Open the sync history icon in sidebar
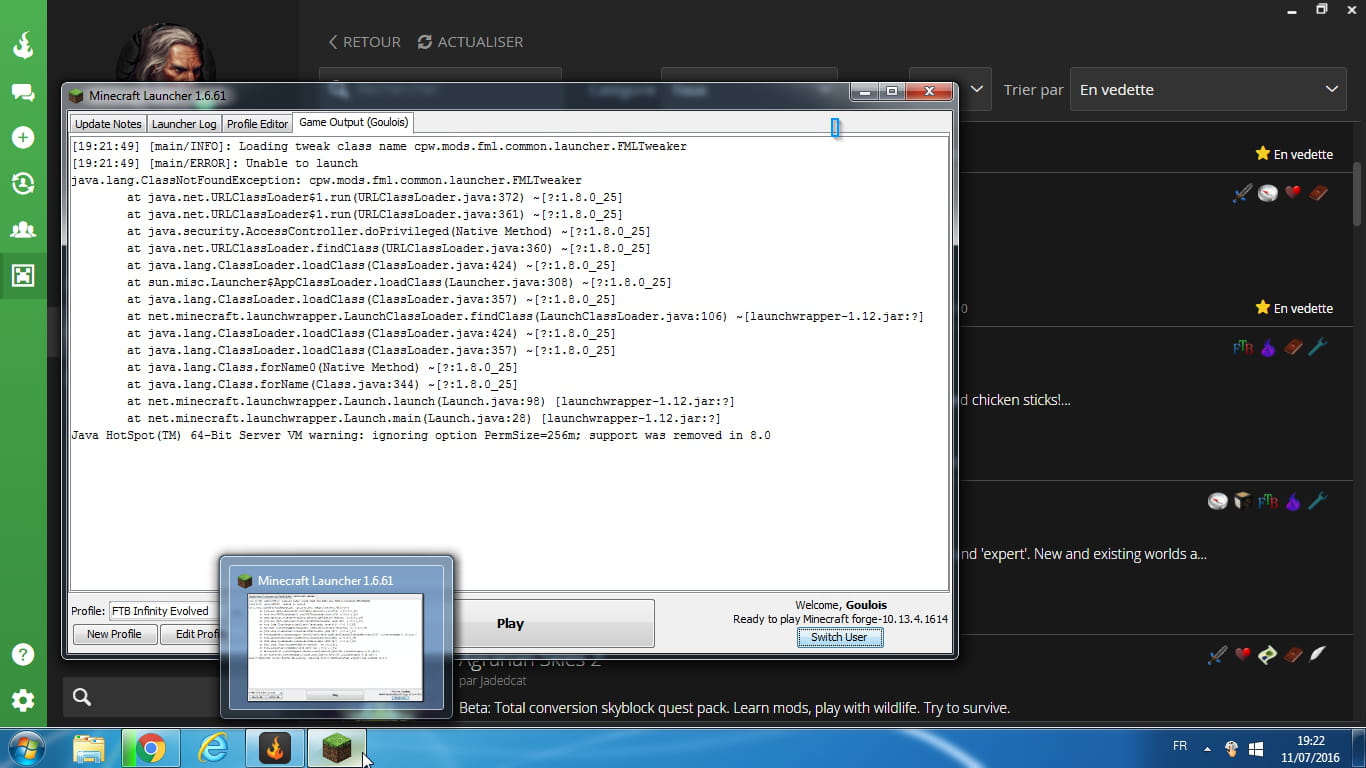 [x=23, y=183]
